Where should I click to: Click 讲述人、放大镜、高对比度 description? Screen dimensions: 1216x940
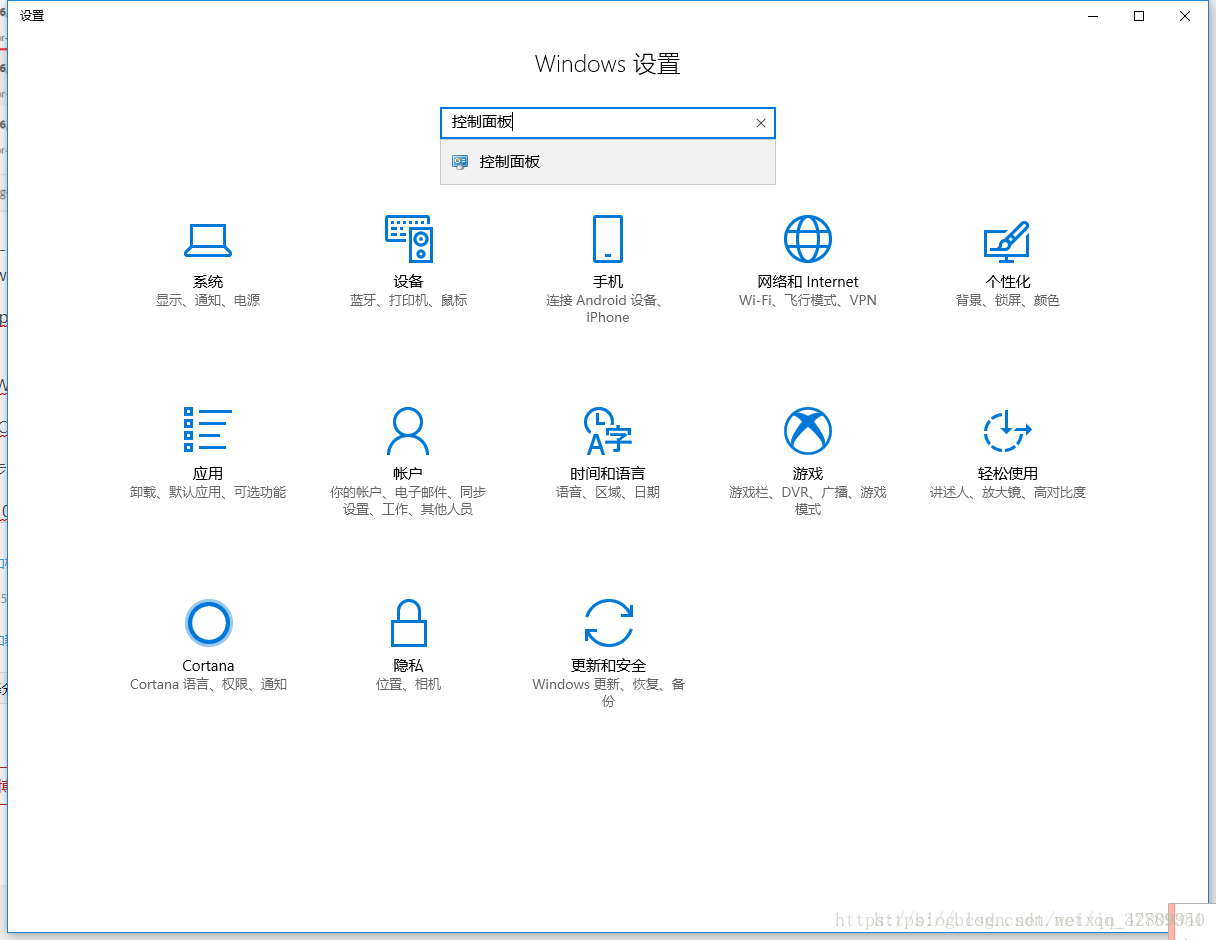tap(1007, 492)
